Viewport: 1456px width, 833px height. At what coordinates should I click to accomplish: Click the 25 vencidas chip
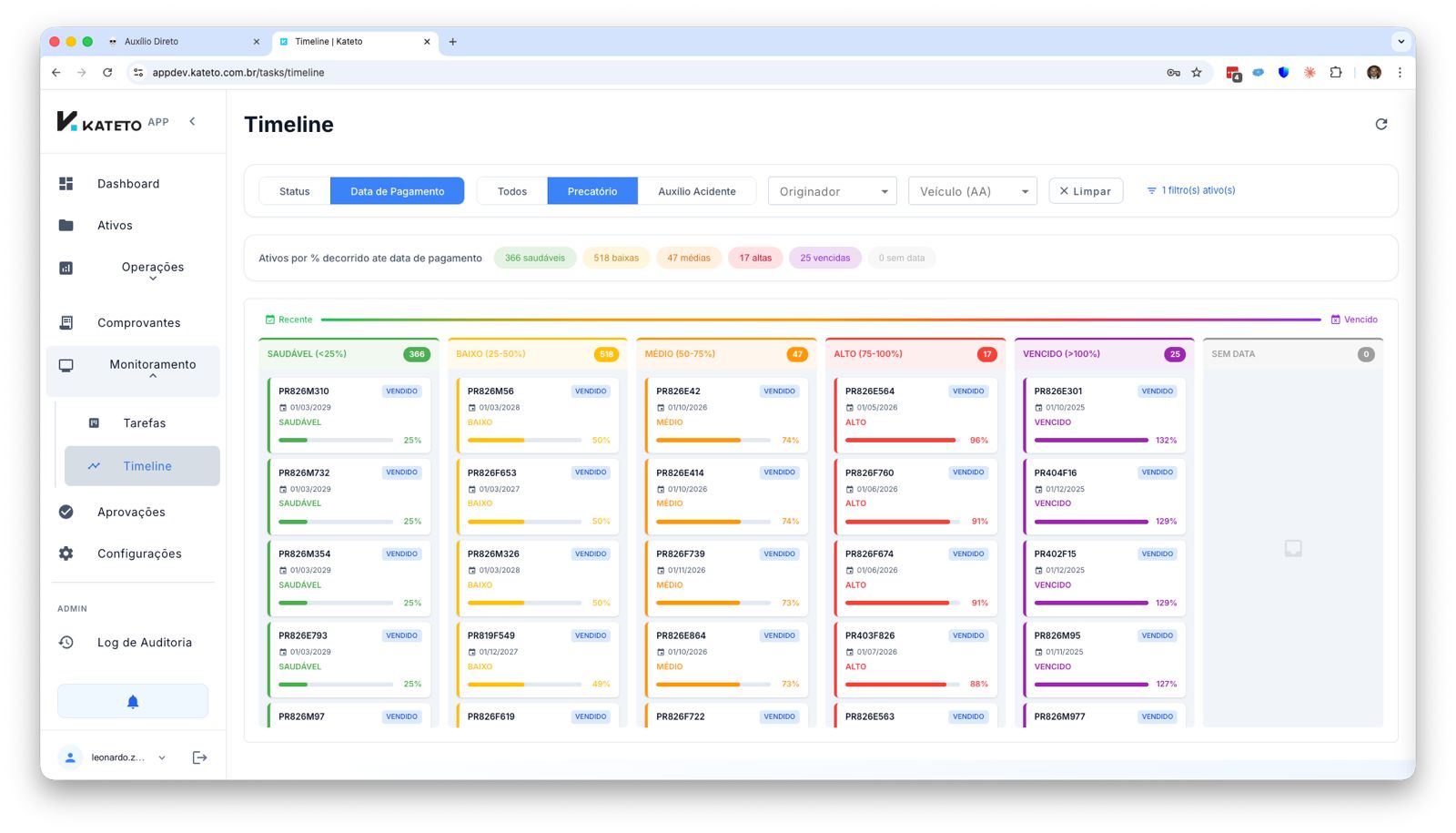click(824, 259)
